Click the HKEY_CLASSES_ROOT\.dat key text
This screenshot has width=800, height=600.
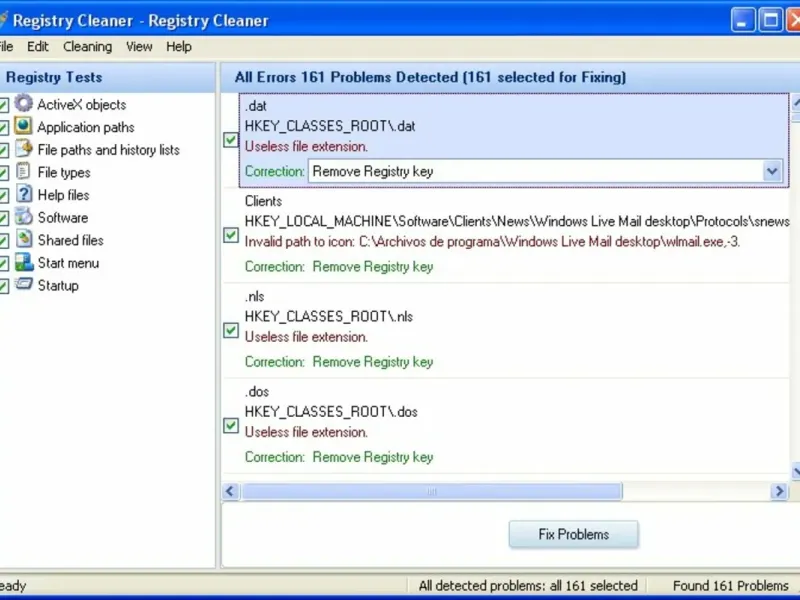coord(330,126)
